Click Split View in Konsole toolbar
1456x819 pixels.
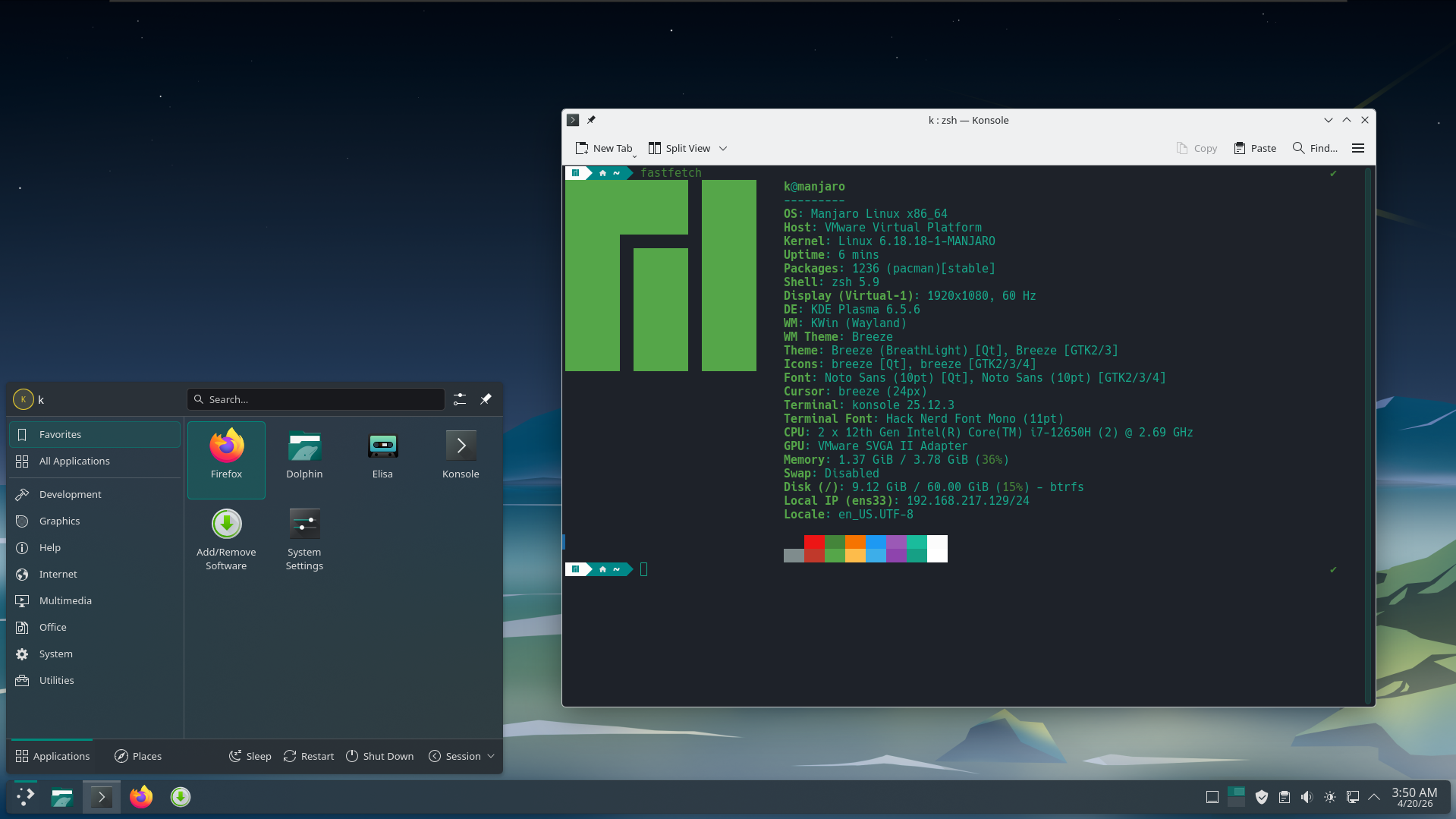[680, 148]
